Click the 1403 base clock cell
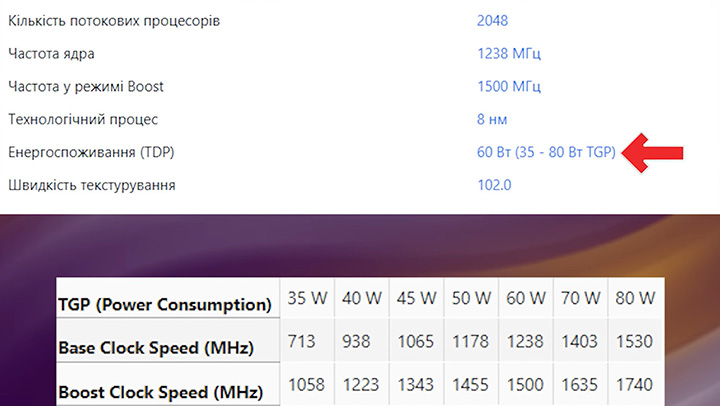The height and width of the screenshot is (406, 720). click(581, 343)
